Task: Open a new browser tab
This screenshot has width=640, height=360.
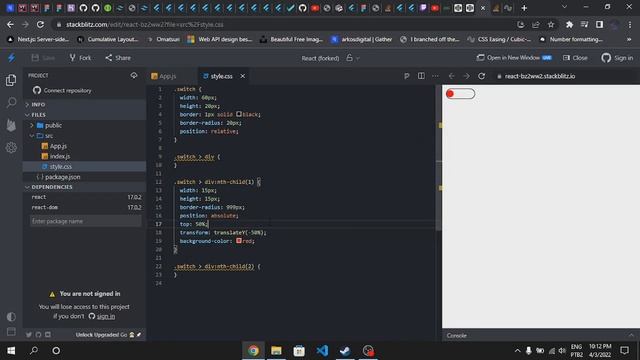Action: tap(524, 8)
